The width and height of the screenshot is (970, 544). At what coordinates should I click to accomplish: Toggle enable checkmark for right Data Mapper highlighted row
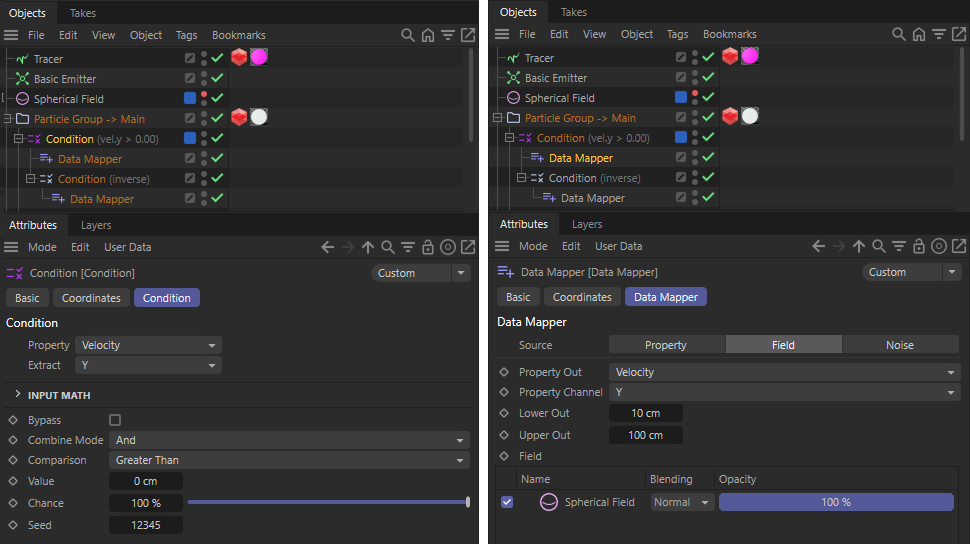(708, 157)
